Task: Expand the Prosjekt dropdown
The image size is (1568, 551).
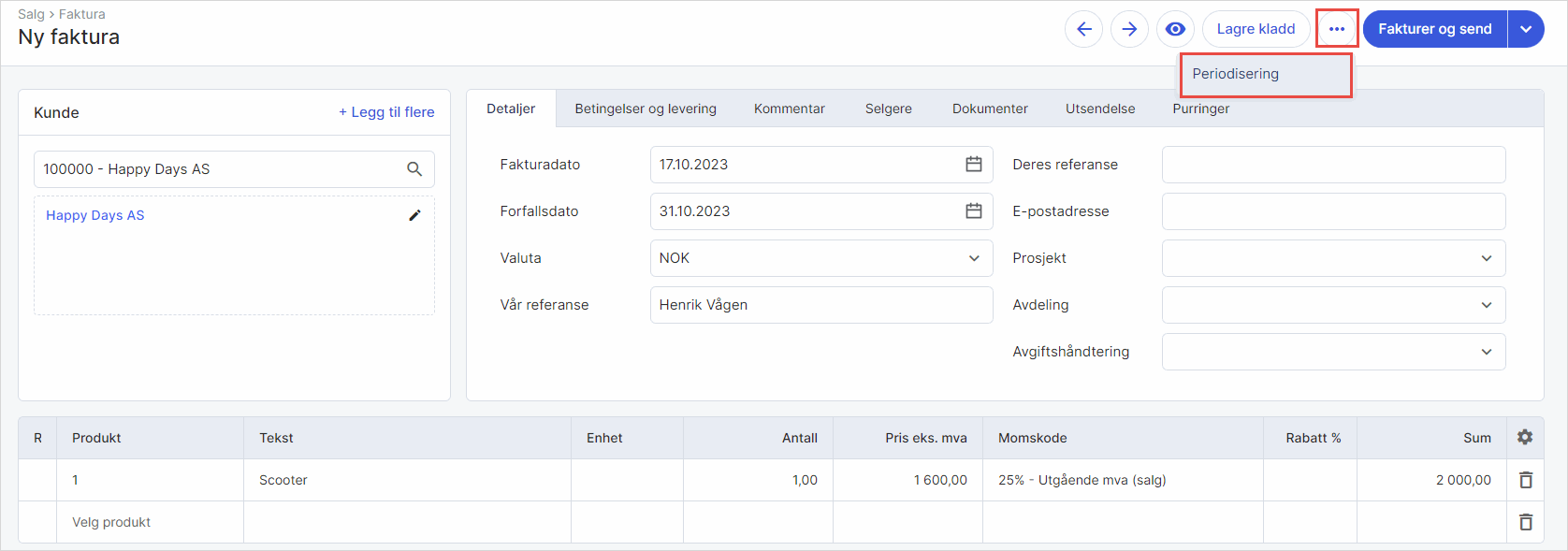Action: [x=1486, y=258]
